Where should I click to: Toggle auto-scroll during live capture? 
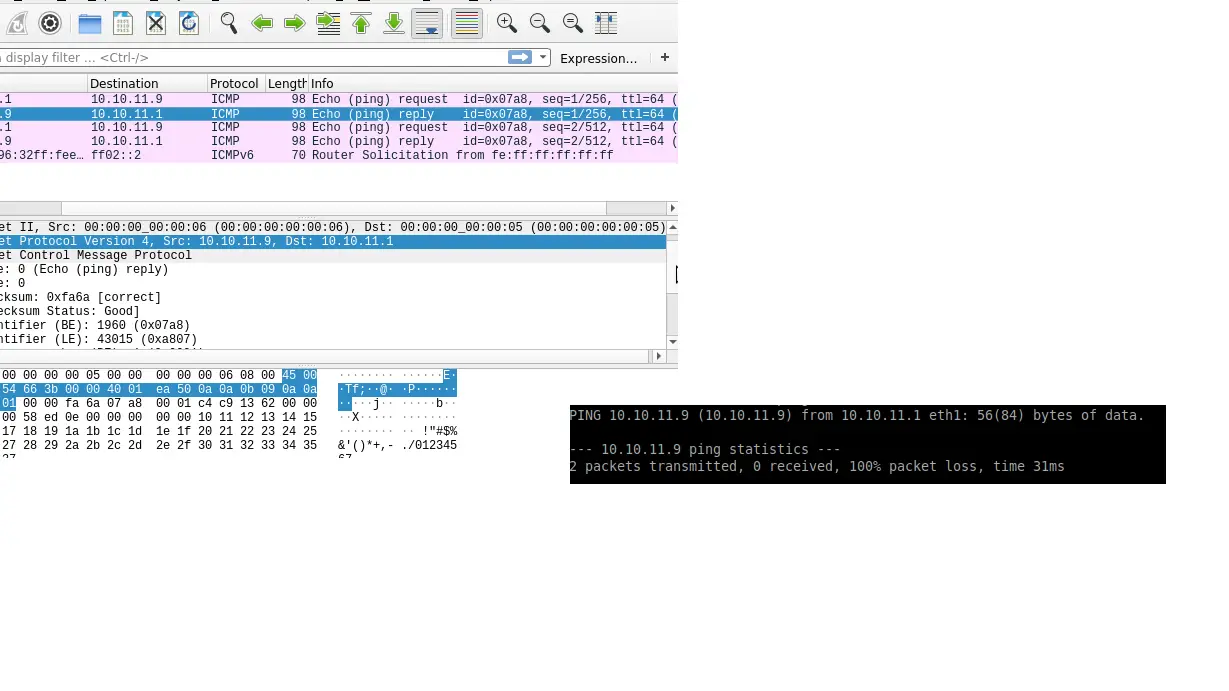click(x=427, y=23)
